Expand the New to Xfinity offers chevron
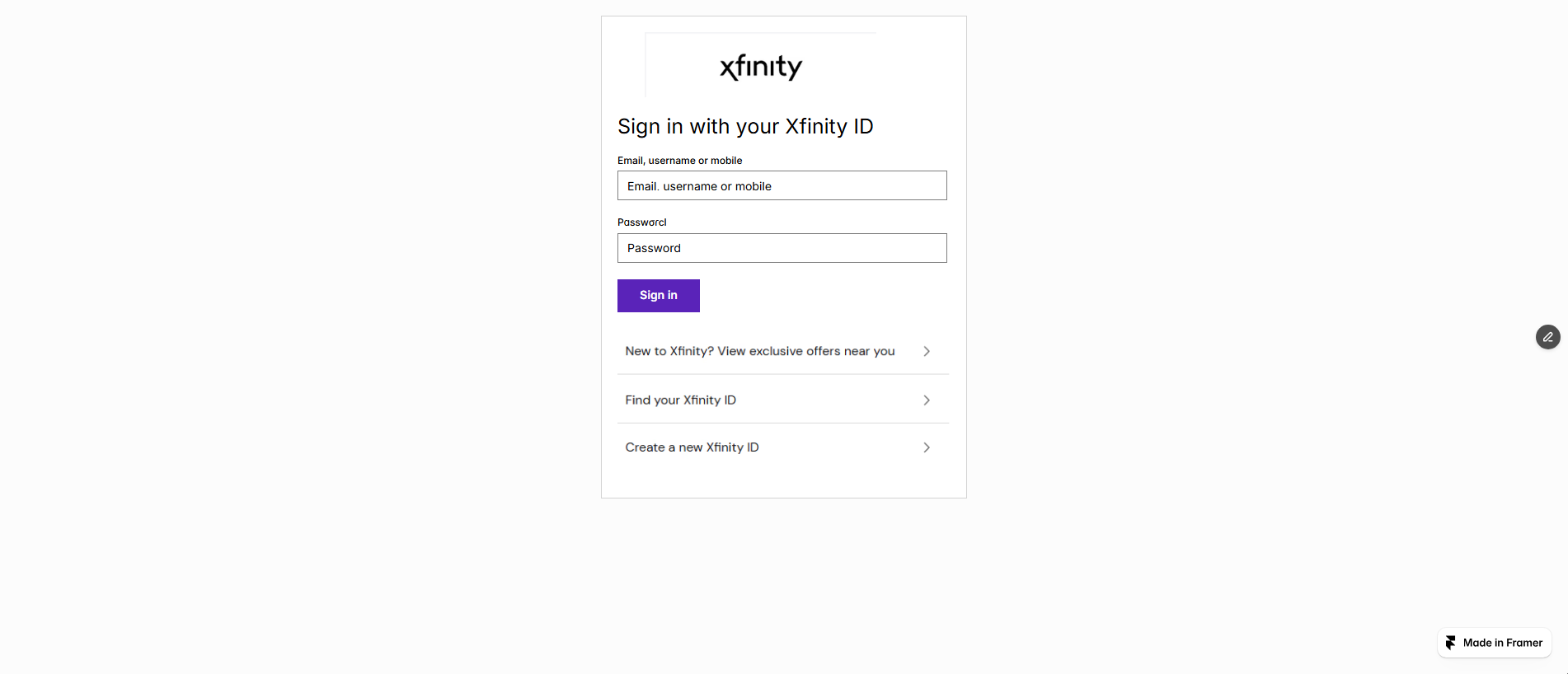 point(927,351)
